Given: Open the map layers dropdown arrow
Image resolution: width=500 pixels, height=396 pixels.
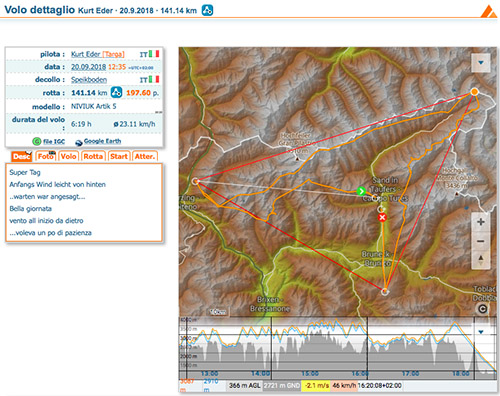Looking at the screenshot, I should point(481,63).
